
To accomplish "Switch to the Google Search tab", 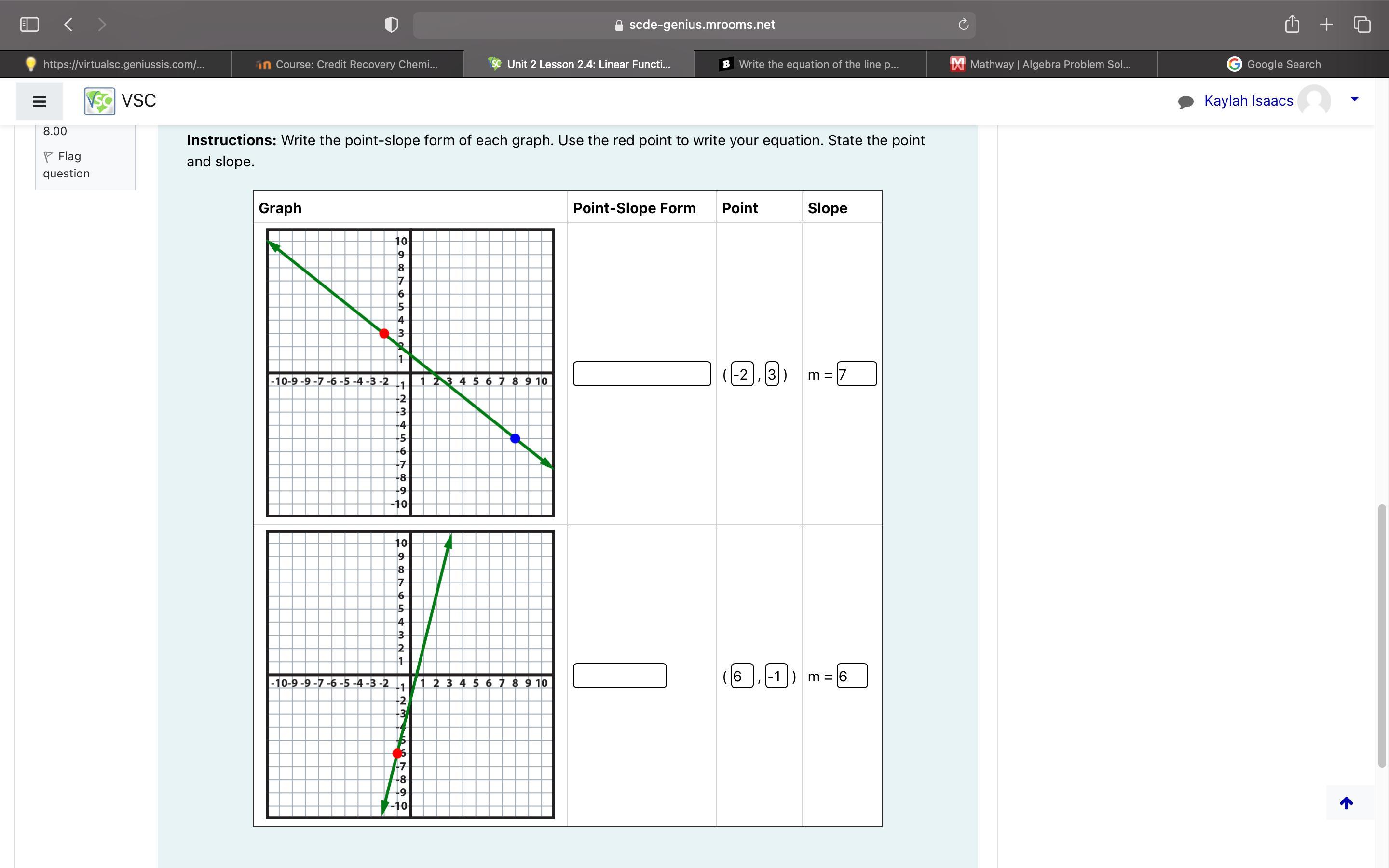I will (x=1273, y=64).
